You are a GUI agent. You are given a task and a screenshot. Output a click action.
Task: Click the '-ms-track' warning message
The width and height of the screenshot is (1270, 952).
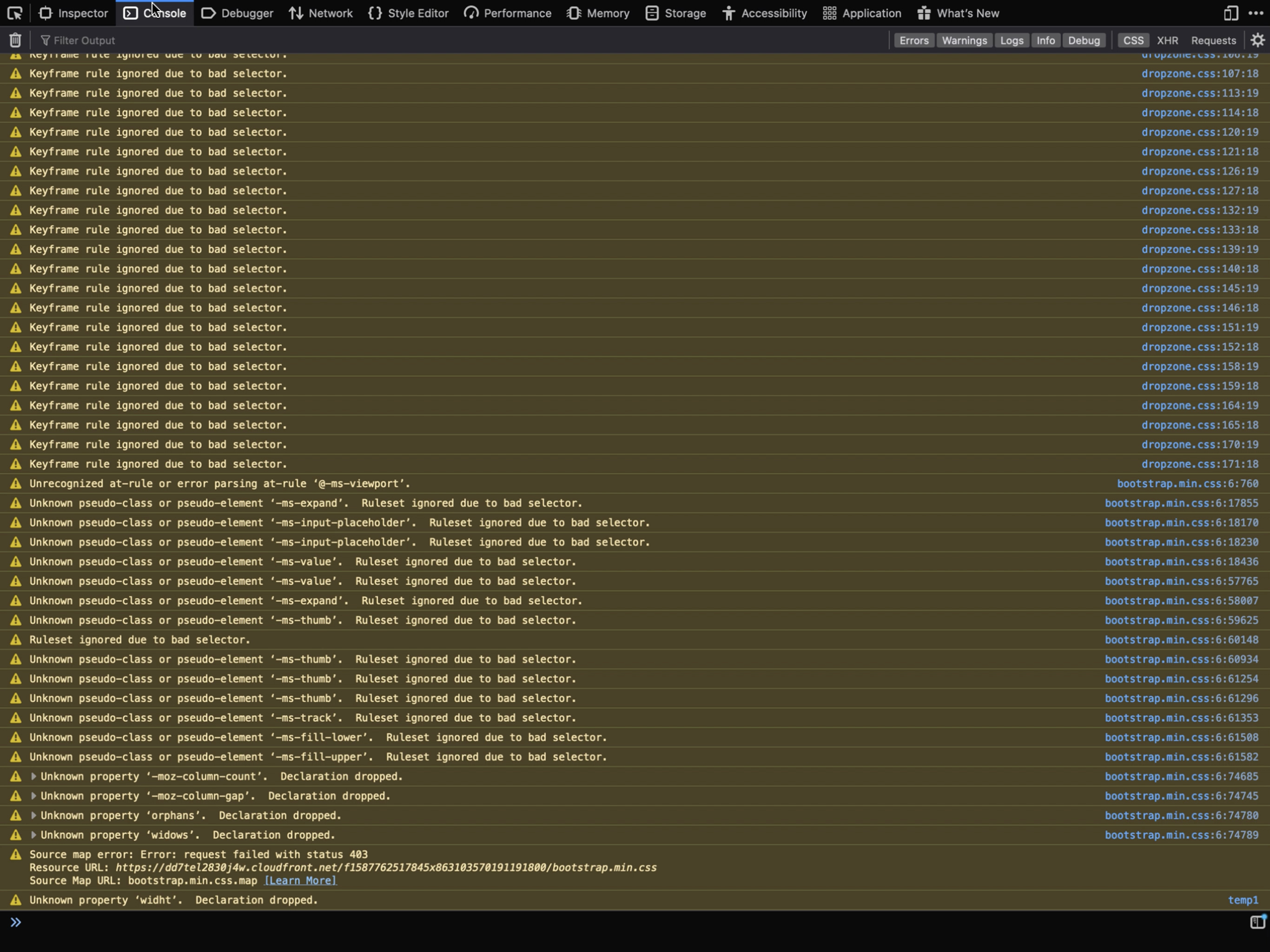pyautogui.click(x=303, y=718)
